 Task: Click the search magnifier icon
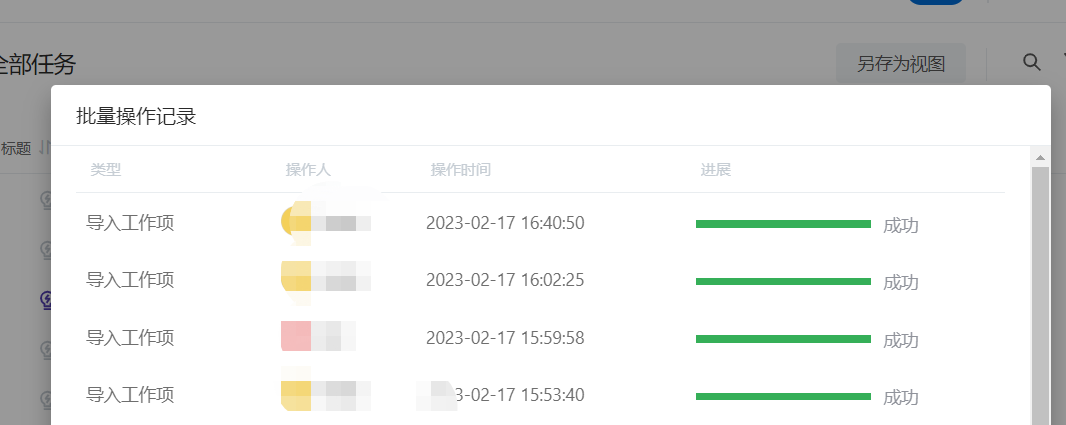tap(1031, 63)
